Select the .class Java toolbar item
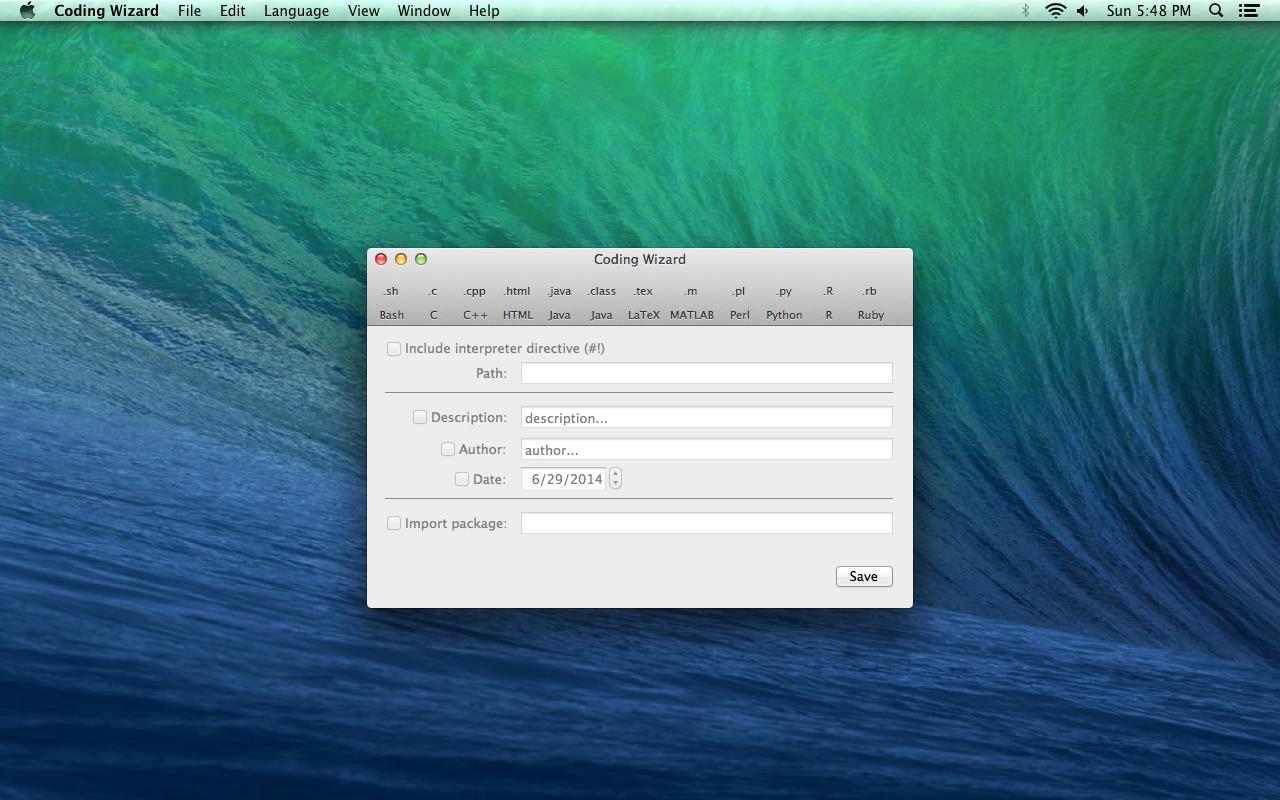This screenshot has height=800, width=1280. [x=601, y=302]
